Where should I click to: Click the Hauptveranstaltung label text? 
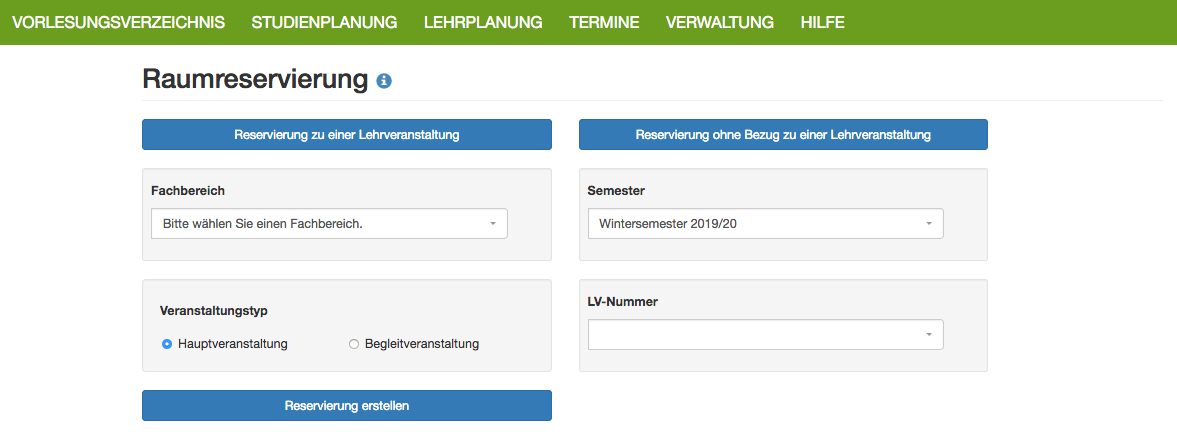(x=233, y=345)
